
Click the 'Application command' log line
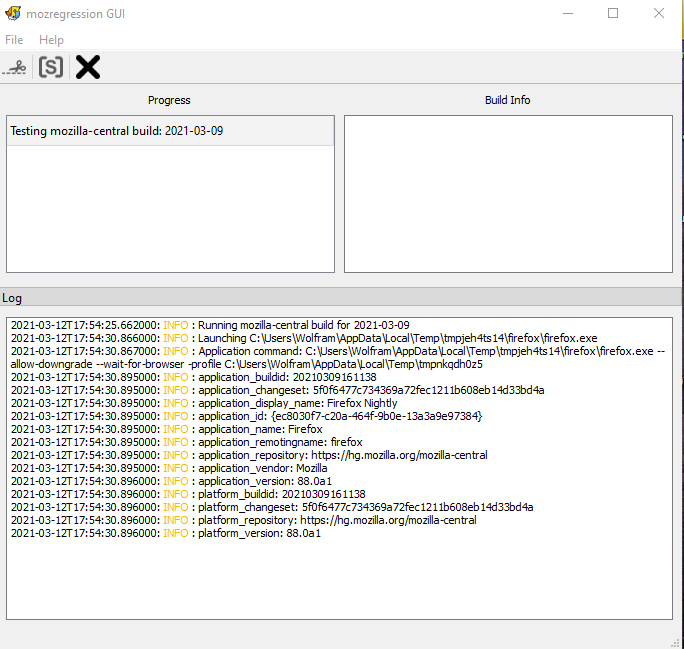tap(338, 358)
